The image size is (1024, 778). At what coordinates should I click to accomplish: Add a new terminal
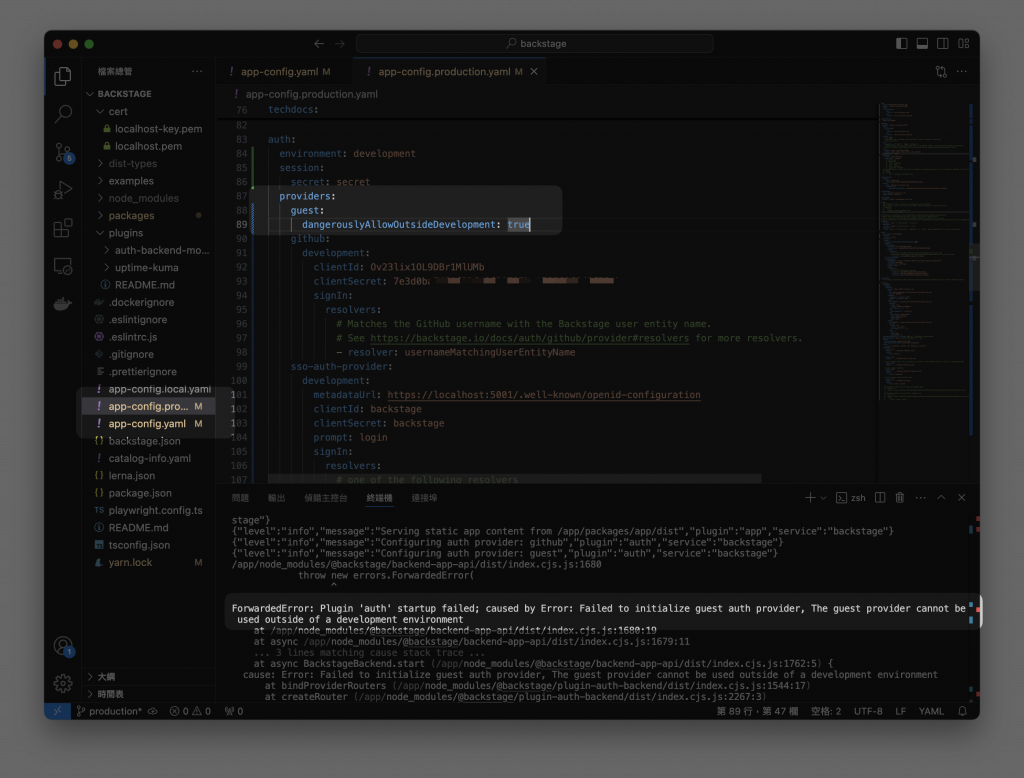click(x=810, y=498)
